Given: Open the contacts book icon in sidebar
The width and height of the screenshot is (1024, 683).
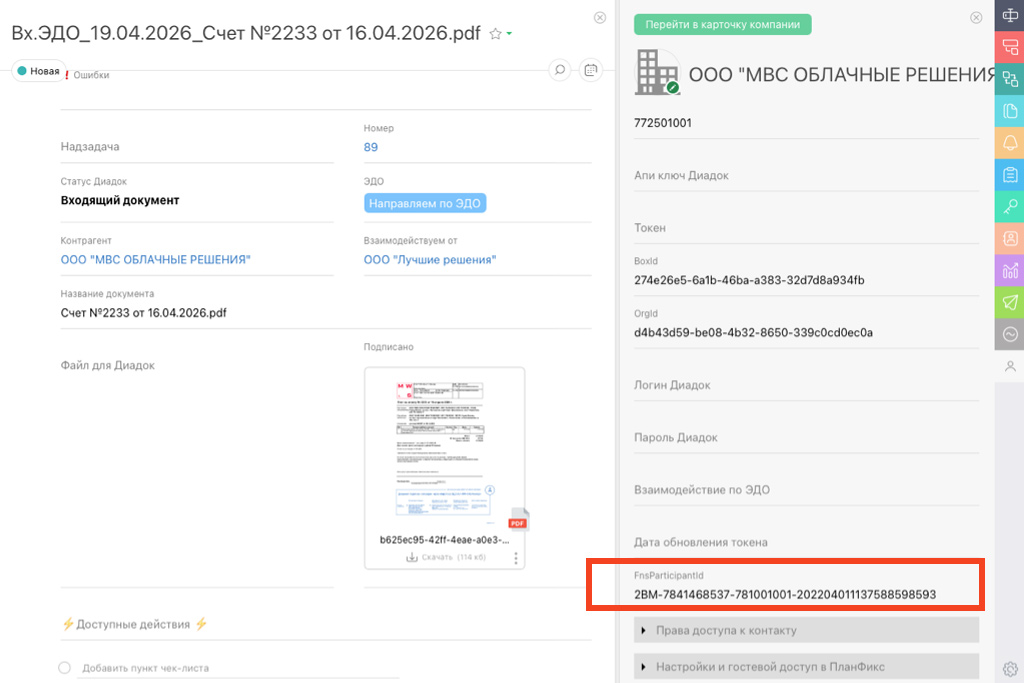Looking at the screenshot, I should click(x=1010, y=238).
